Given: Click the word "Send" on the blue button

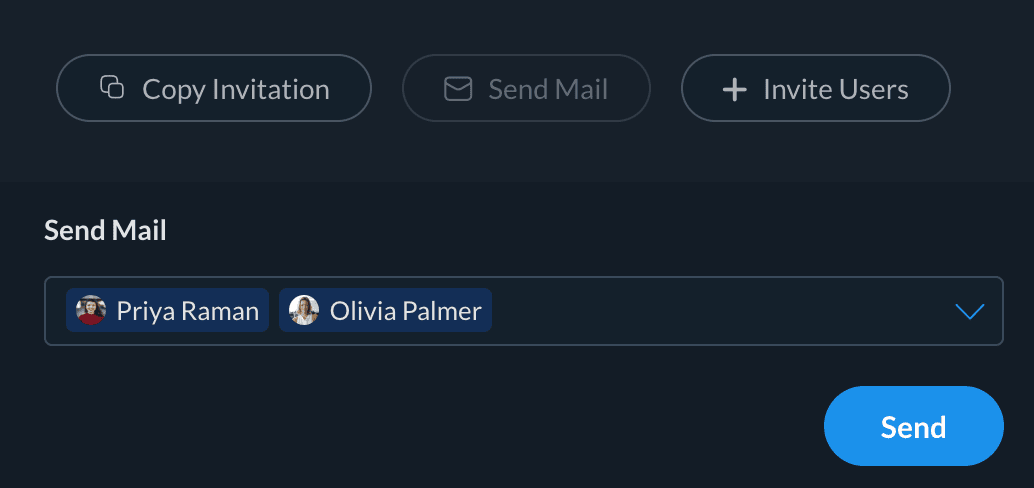Looking at the screenshot, I should point(913,428).
